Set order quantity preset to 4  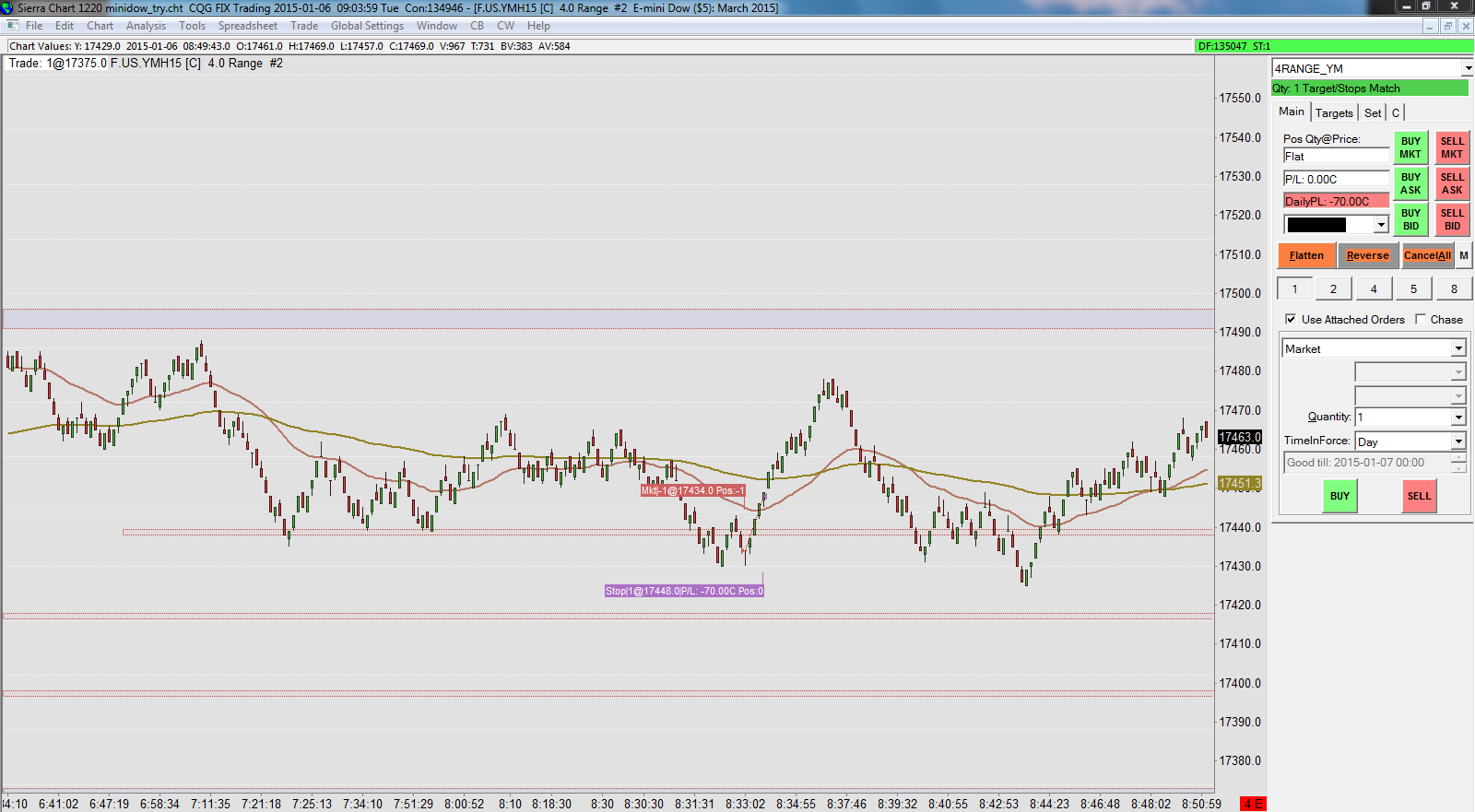(1374, 288)
